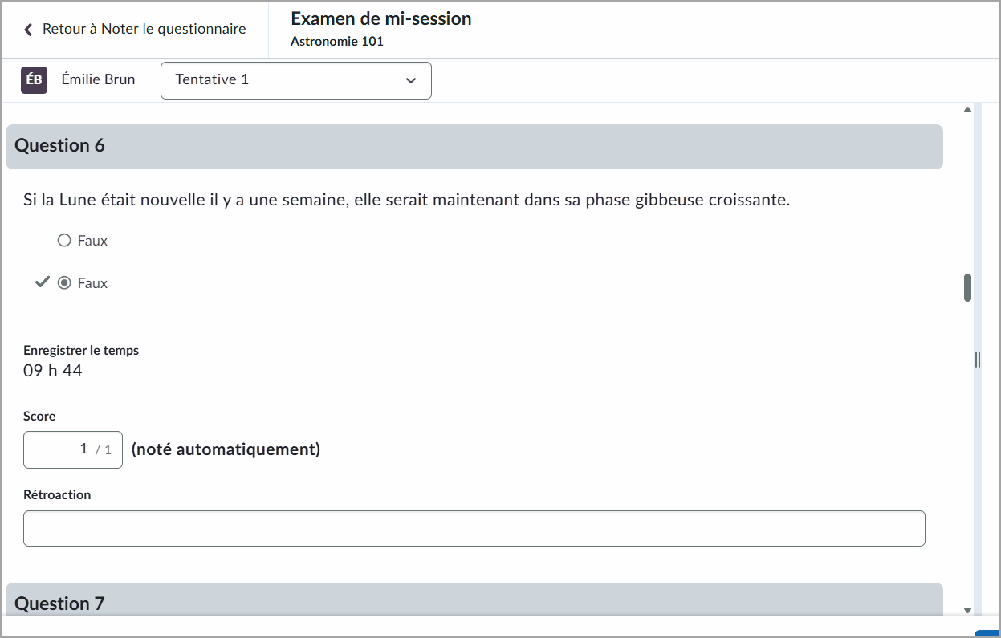Click the Émilie Brun student name
The image size is (1001, 638).
[99, 80]
